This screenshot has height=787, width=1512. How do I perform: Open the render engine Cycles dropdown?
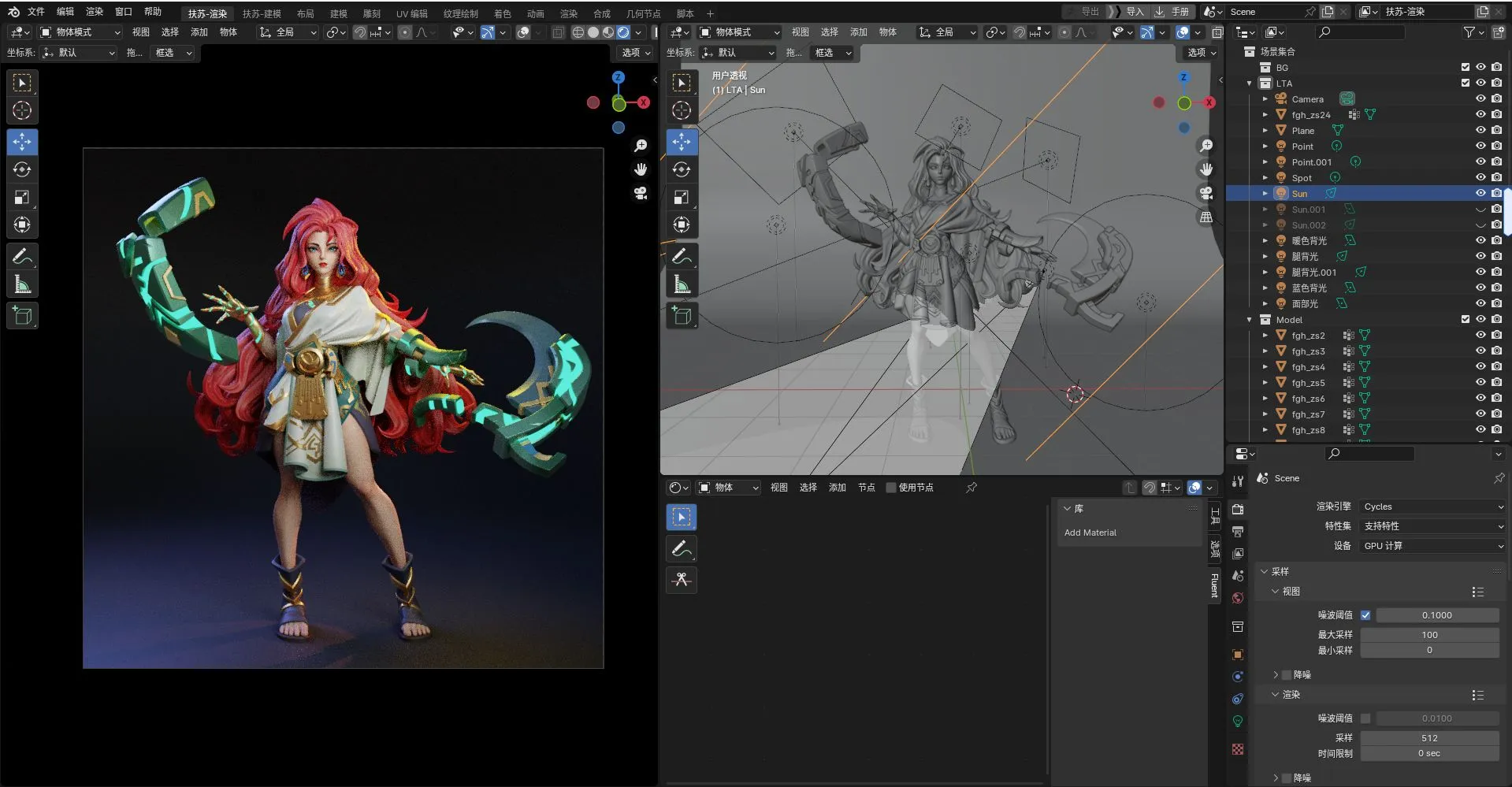(x=1432, y=507)
